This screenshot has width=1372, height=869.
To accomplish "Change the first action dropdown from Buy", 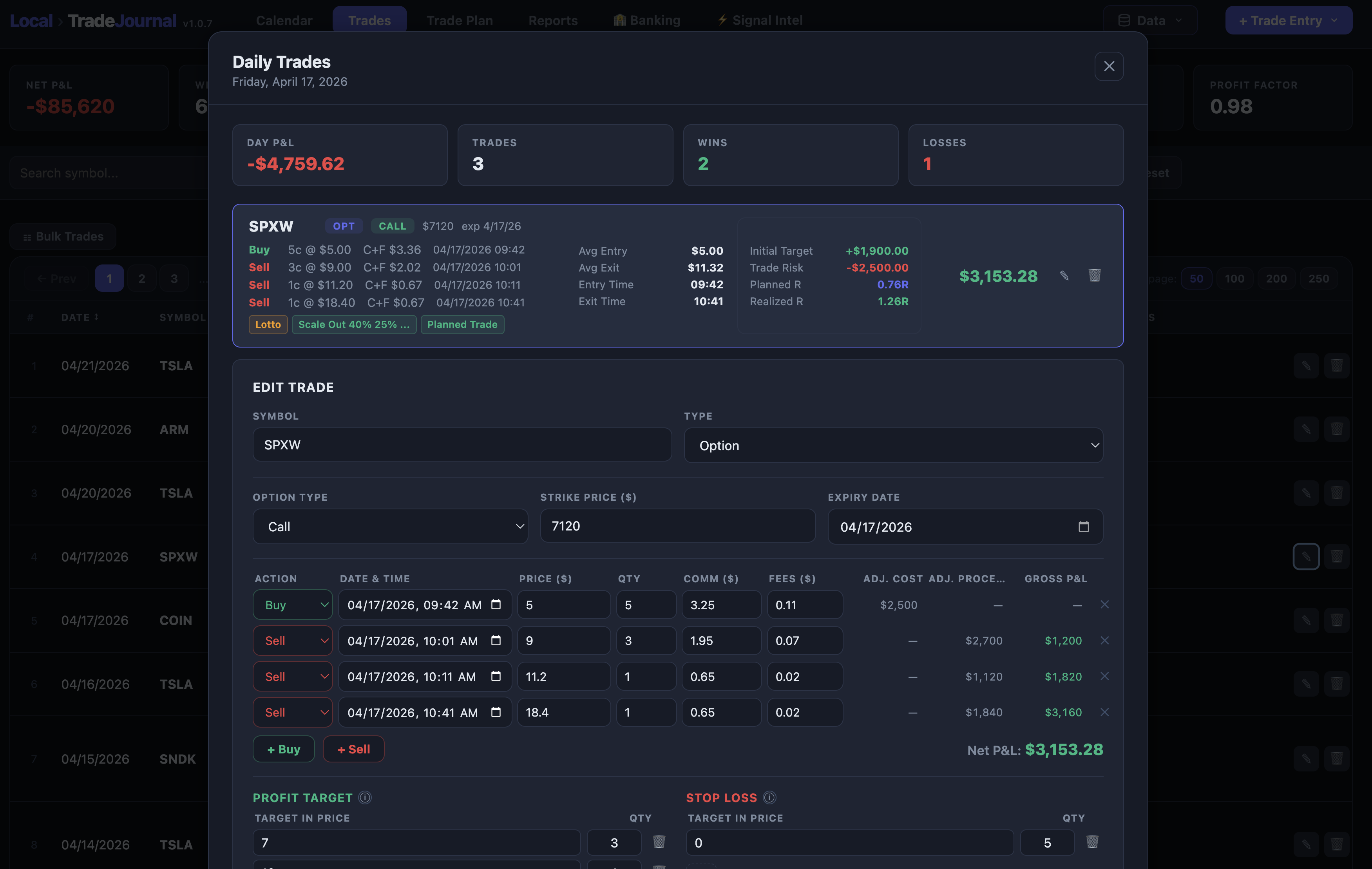I will (292, 605).
